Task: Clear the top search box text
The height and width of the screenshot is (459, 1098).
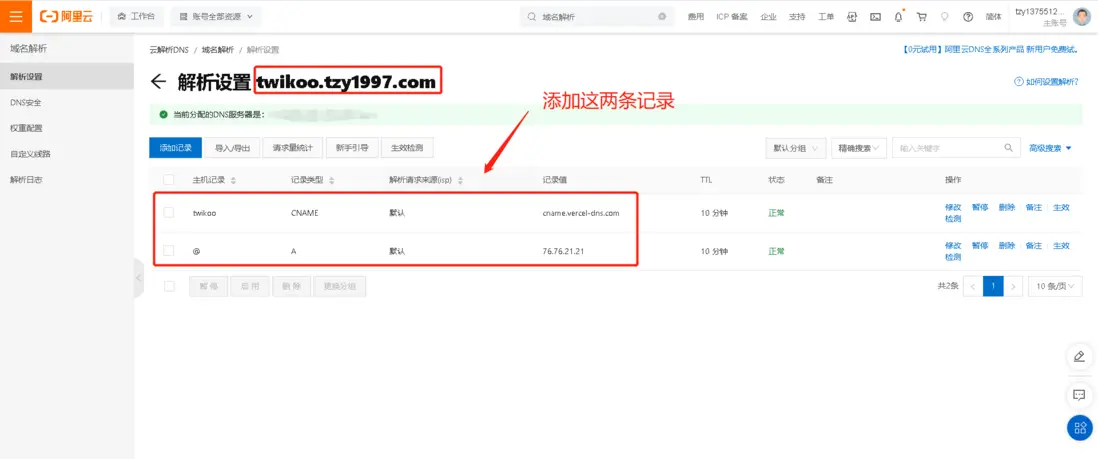Action: [662, 16]
